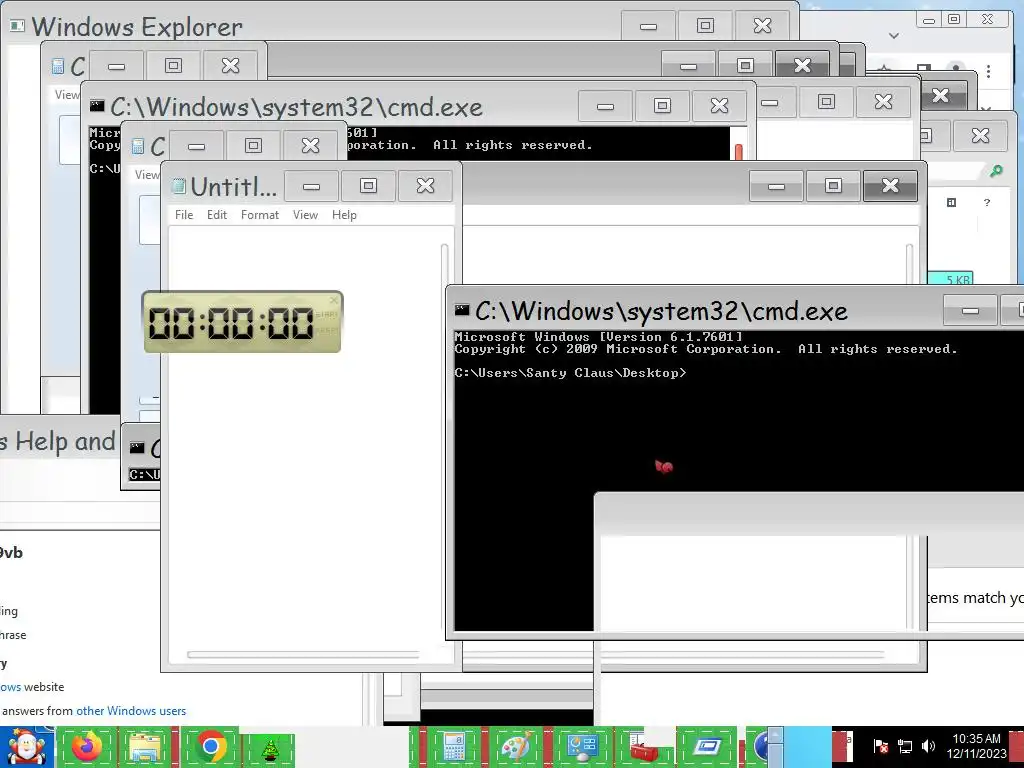Close the Untitled Notepad window

coord(425,186)
